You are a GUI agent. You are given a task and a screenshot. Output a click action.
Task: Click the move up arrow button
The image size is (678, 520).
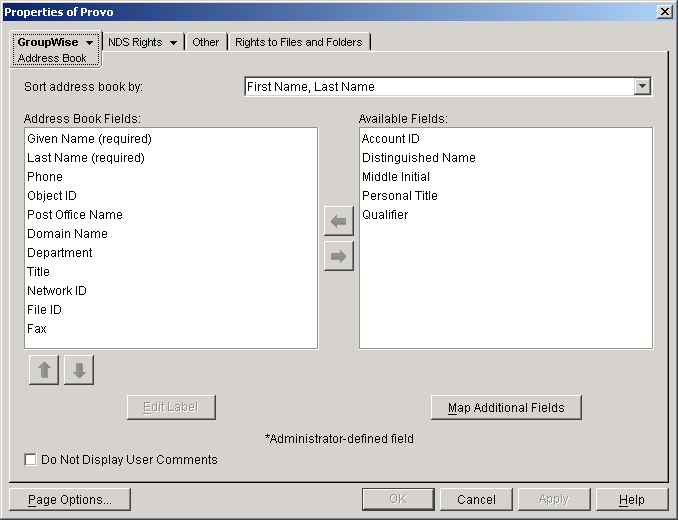point(44,370)
